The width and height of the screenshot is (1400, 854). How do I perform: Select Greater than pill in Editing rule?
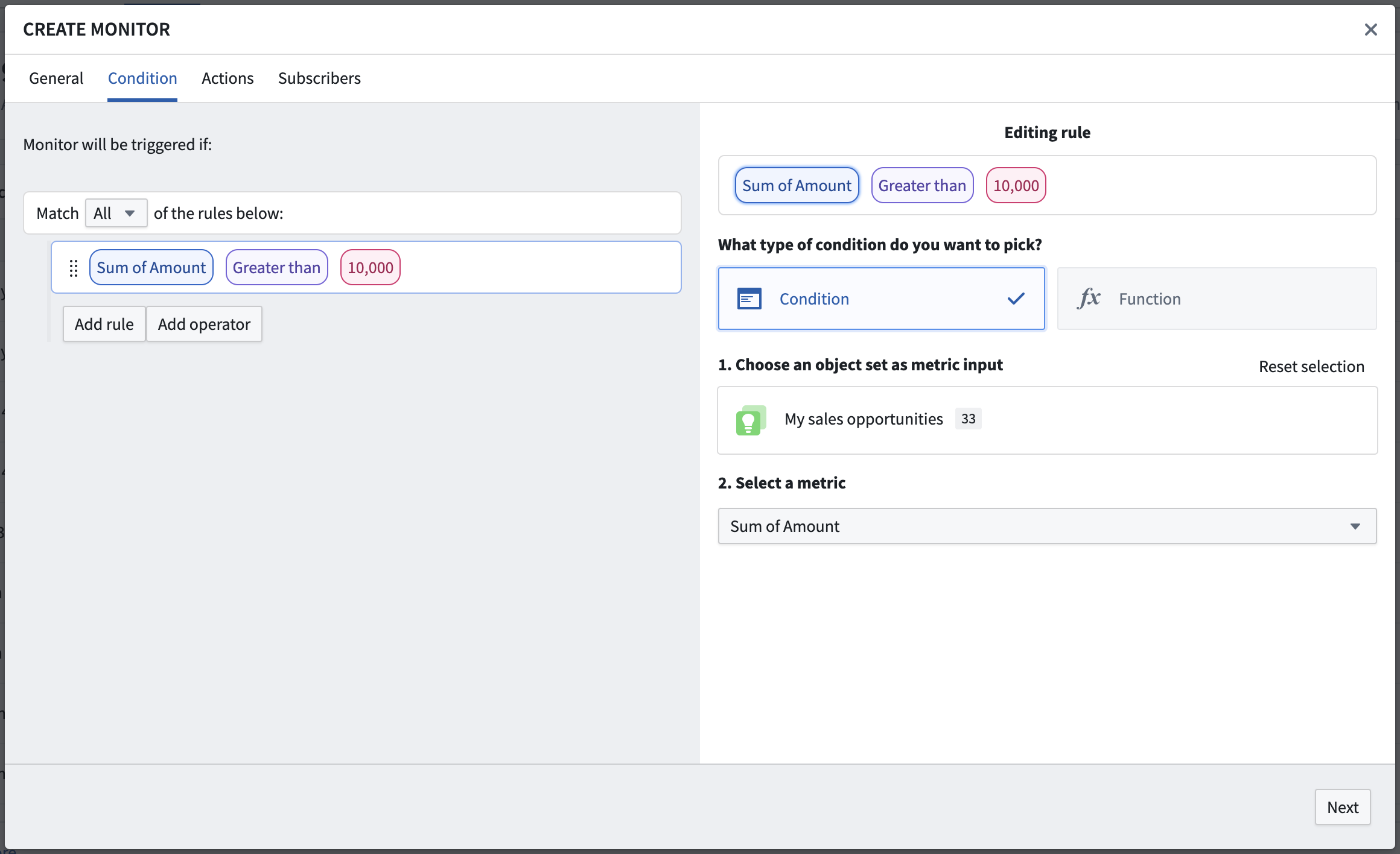coord(922,185)
